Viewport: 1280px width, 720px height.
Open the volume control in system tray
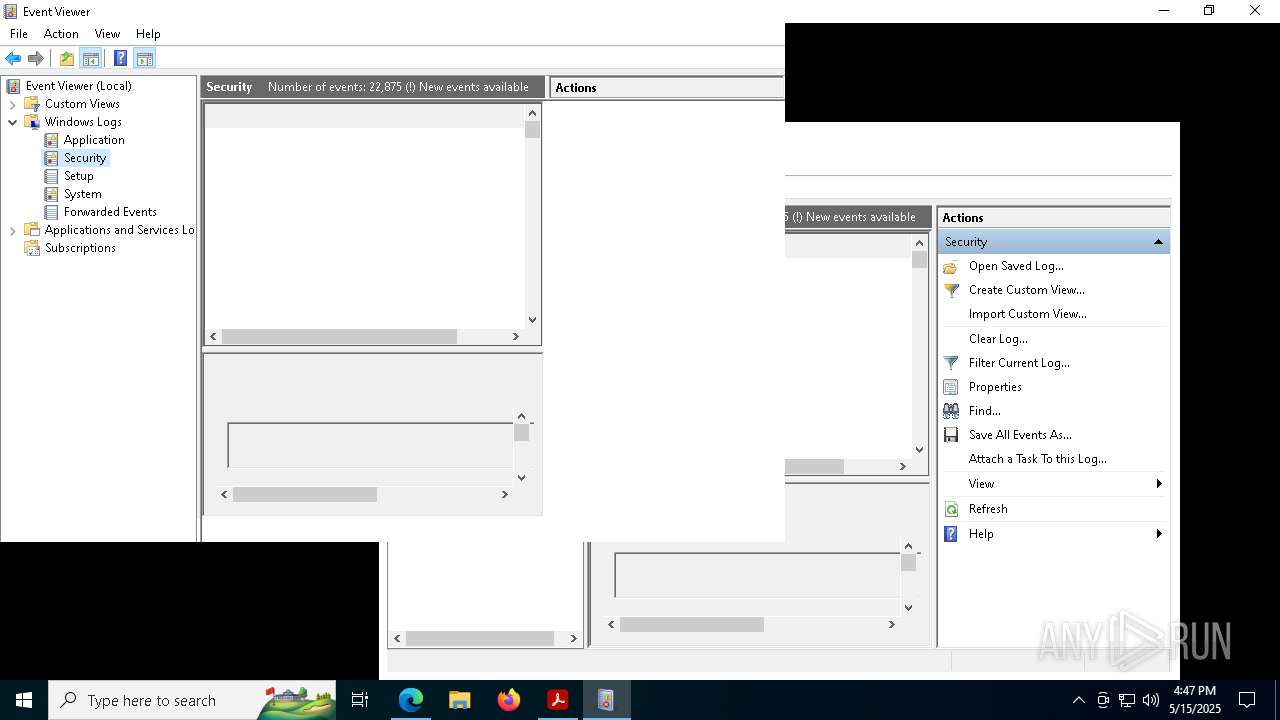[x=1151, y=700]
